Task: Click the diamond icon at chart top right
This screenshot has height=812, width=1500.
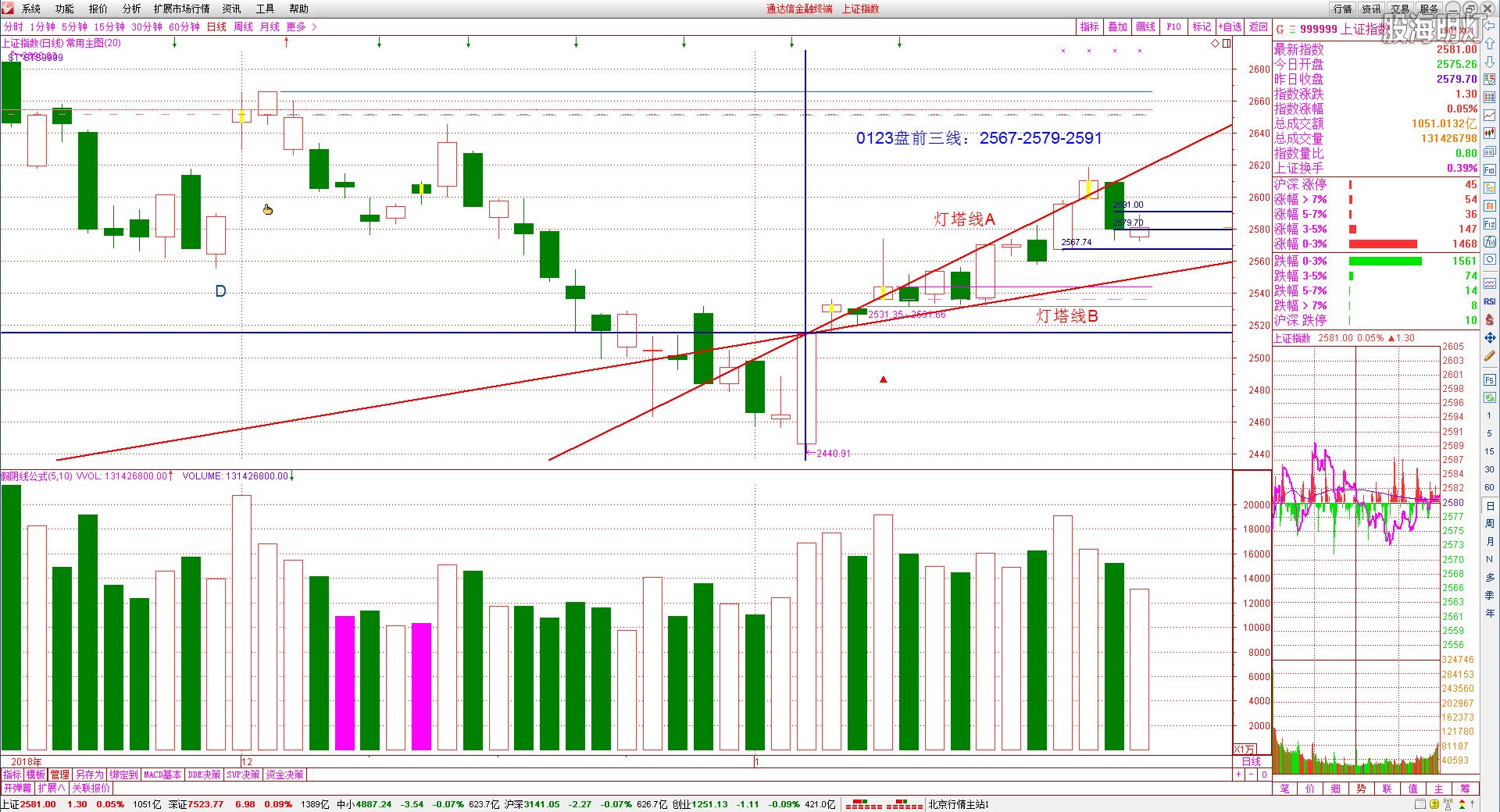Action: [x=1216, y=44]
